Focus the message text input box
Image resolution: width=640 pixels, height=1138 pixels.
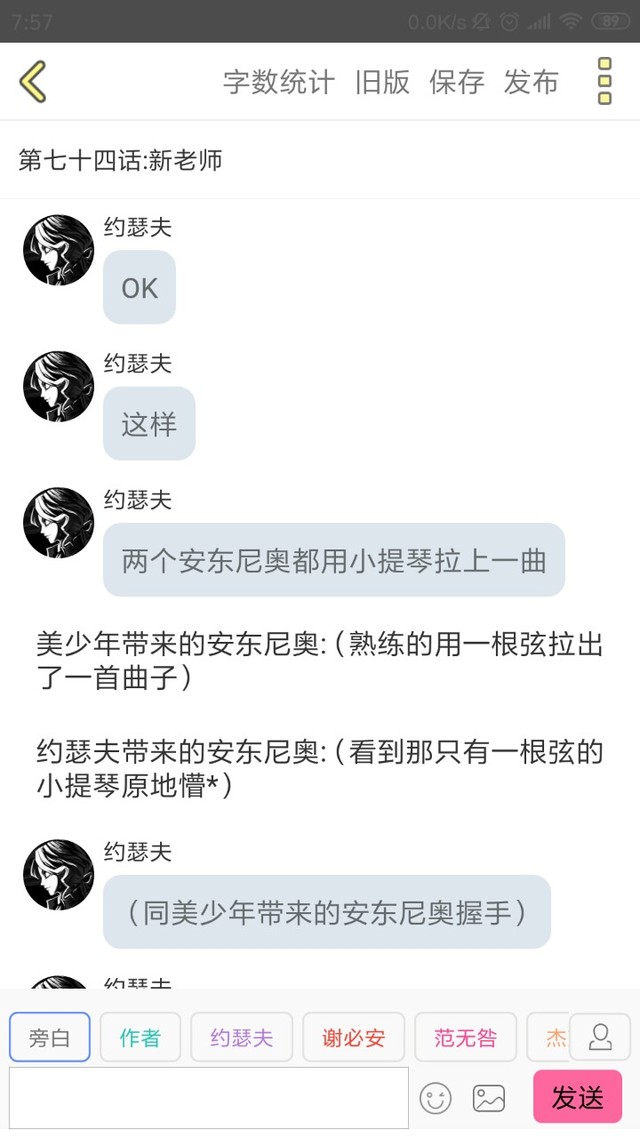click(209, 1097)
